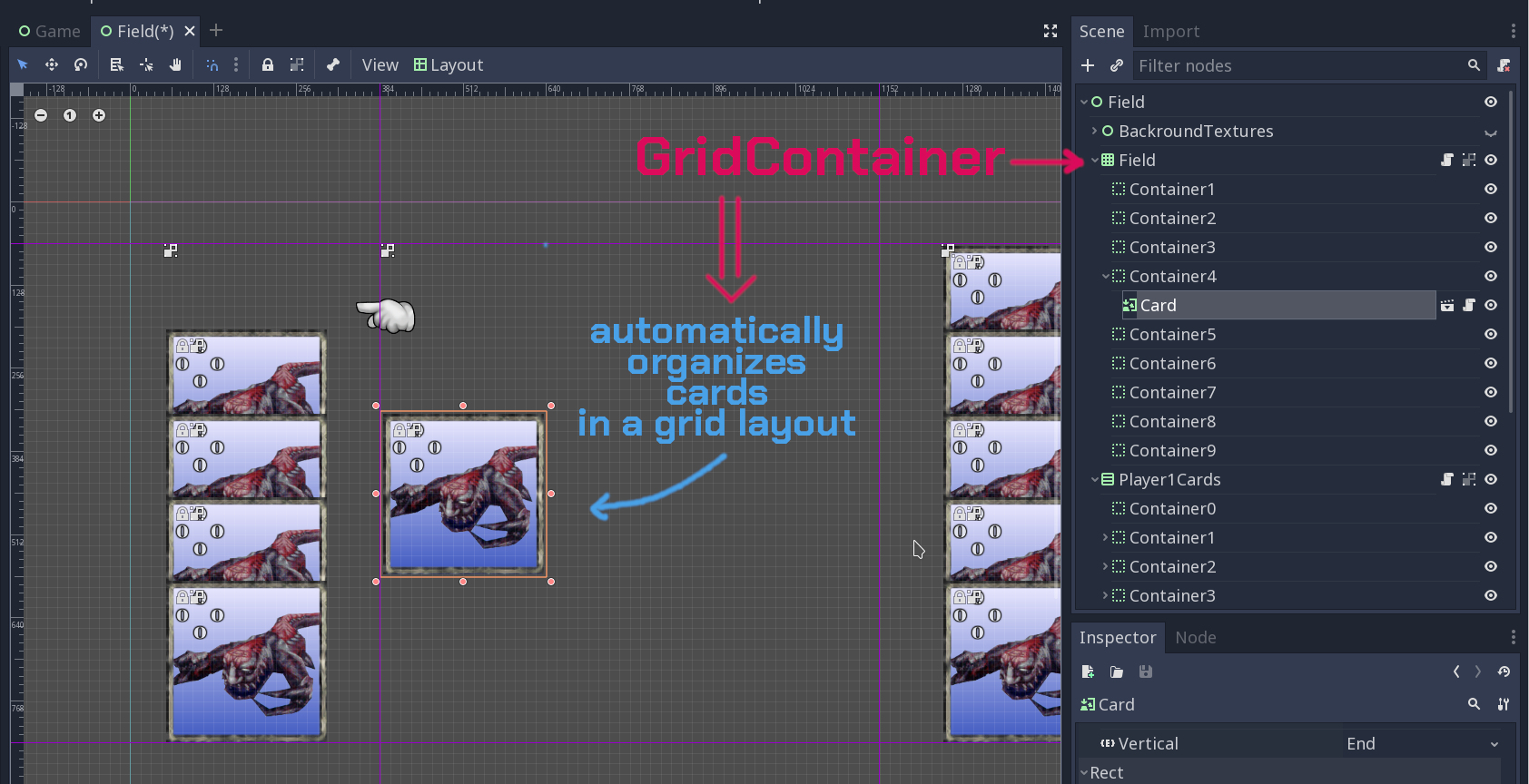
Task: Create a new resource in Inspector
Action: (x=1088, y=671)
